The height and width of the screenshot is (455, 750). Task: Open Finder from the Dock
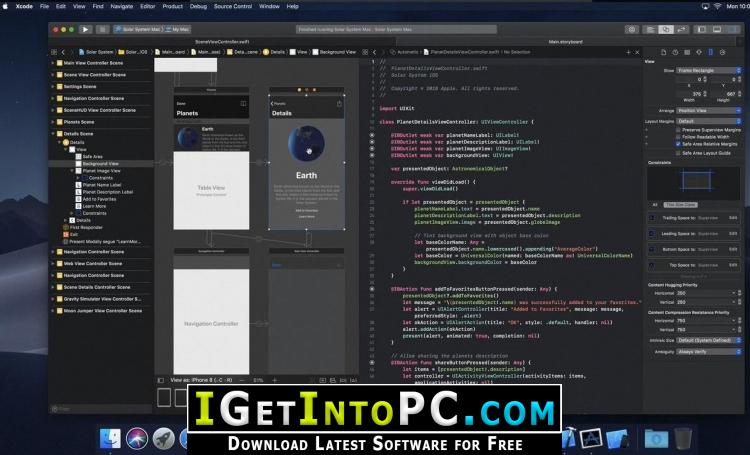(x=110, y=438)
